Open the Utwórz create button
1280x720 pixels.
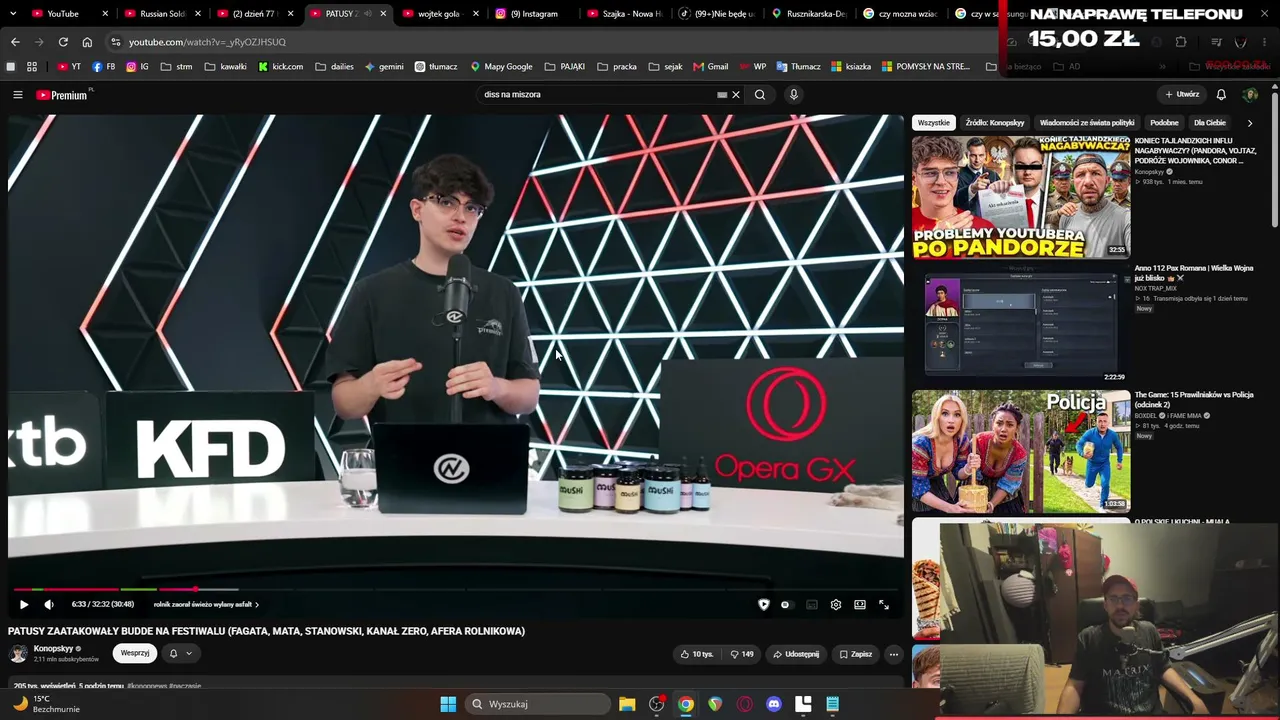point(1182,95)
